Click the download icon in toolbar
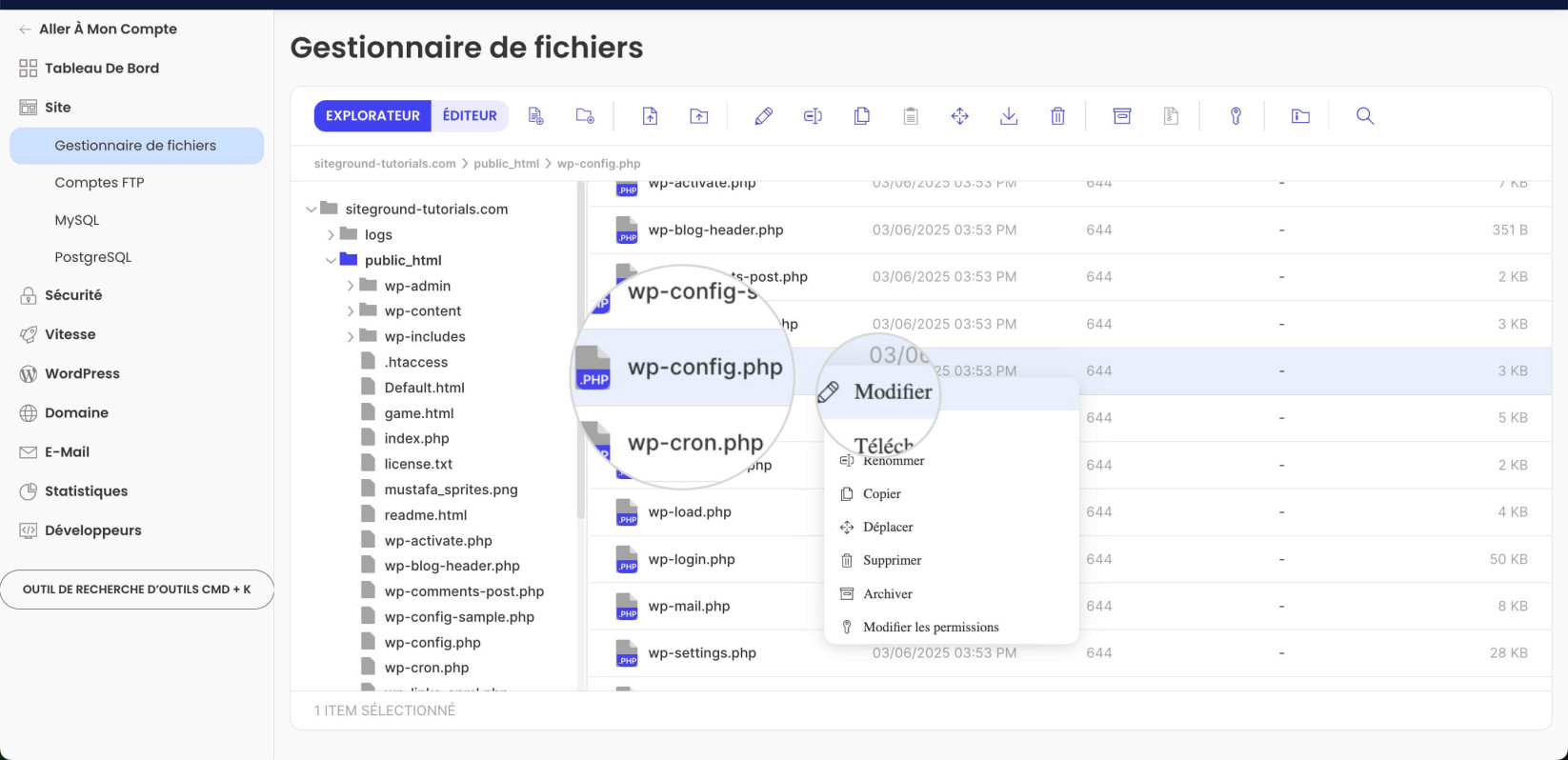Screen dimensions: 1568x760 point(1009,116)
